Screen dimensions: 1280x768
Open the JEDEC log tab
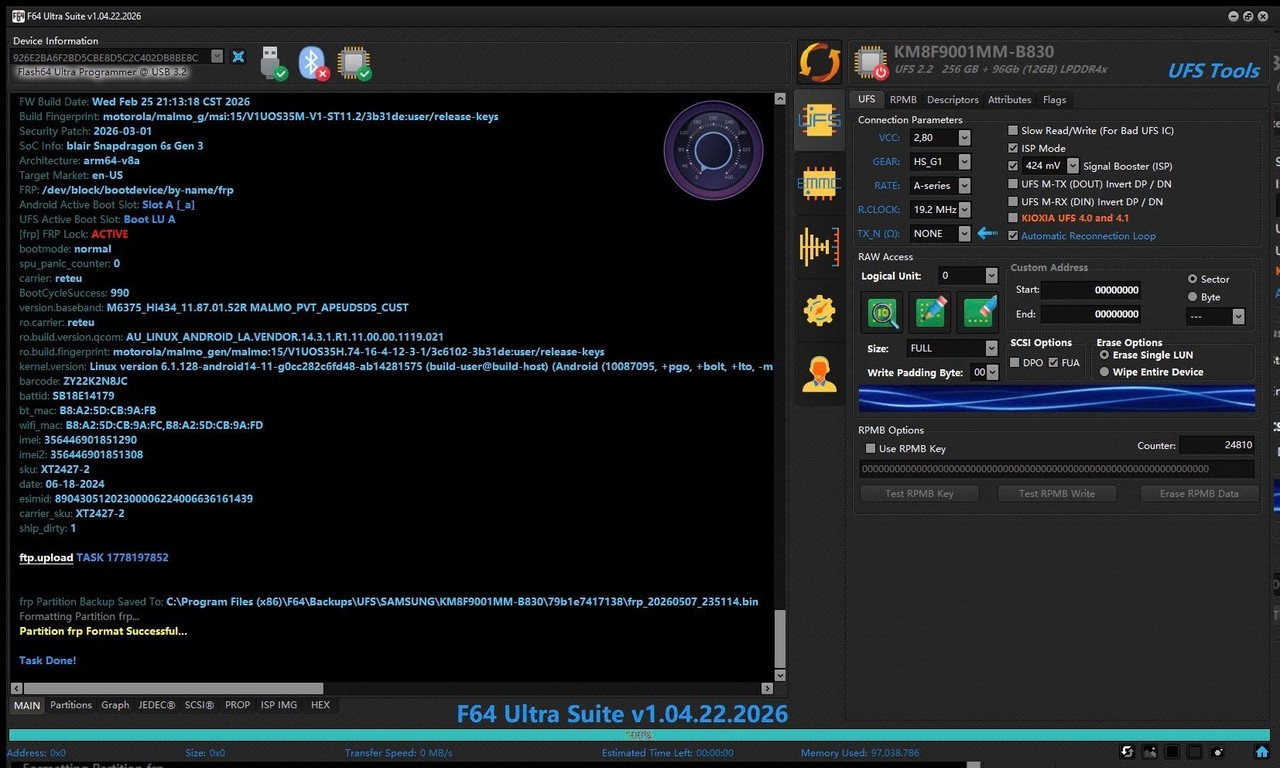[157, 705]
